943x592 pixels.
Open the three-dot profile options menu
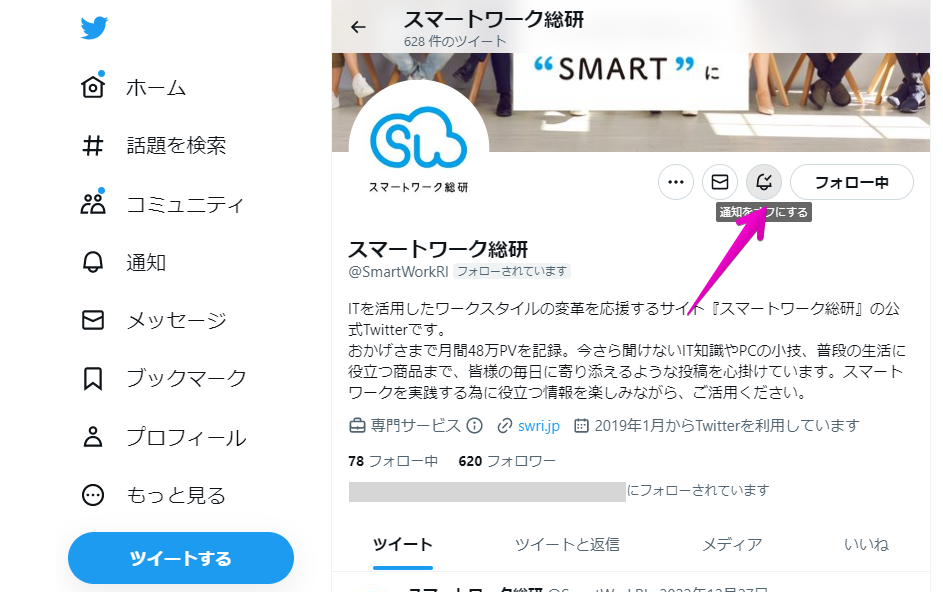pos(676,182)
